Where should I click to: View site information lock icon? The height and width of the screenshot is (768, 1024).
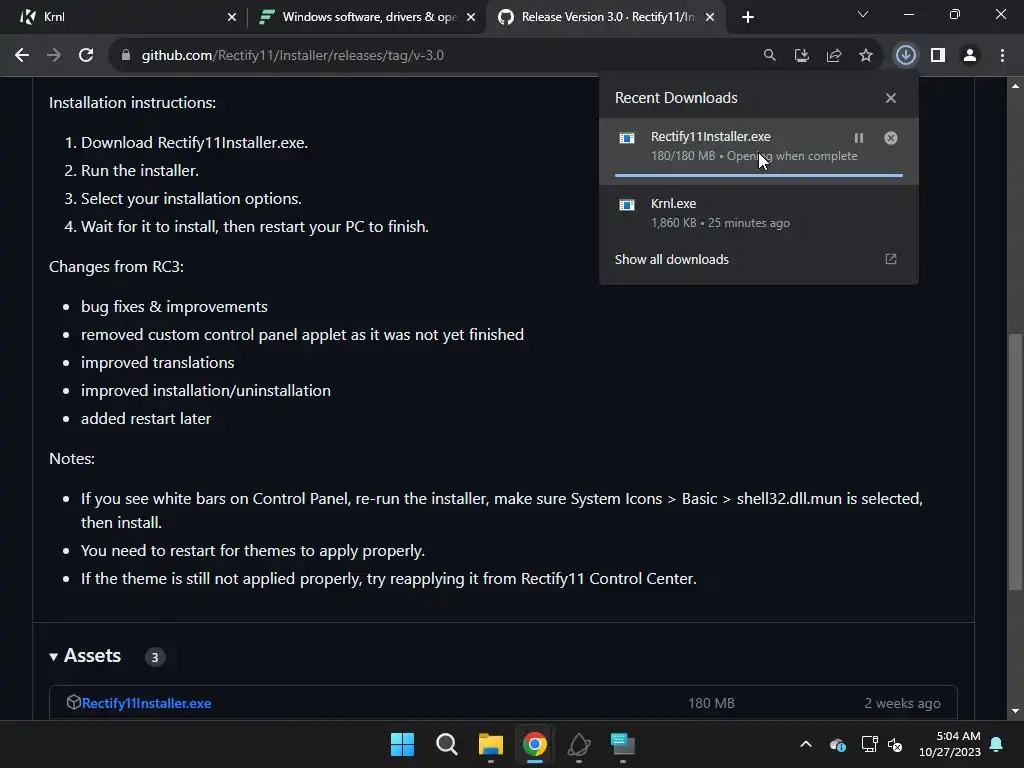pos(126,56)
